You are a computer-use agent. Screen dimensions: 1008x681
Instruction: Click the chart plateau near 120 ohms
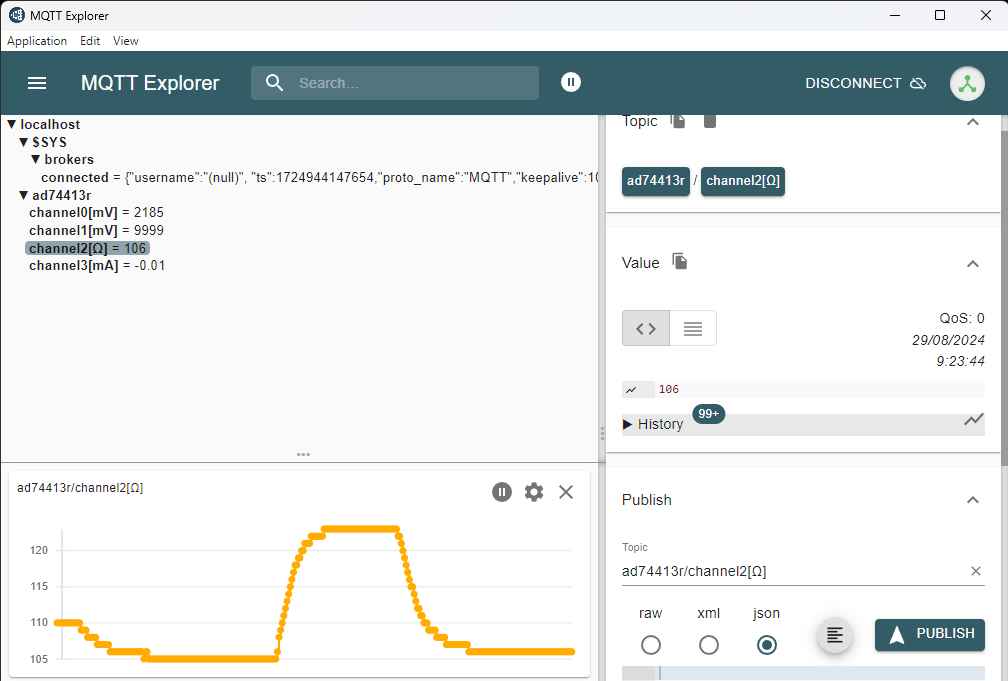click(x=360, y=529)
